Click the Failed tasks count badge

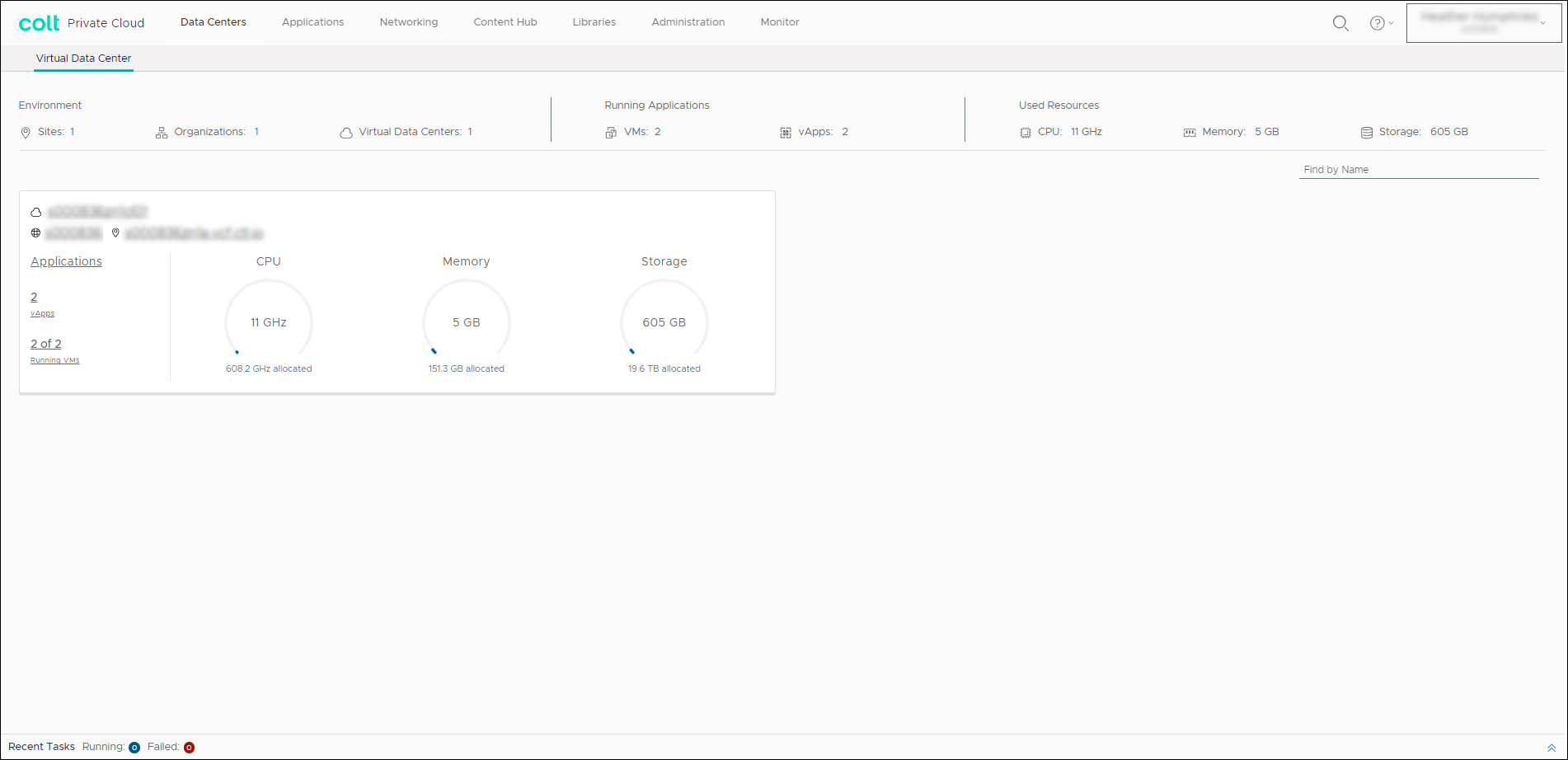tap(189, 748)
